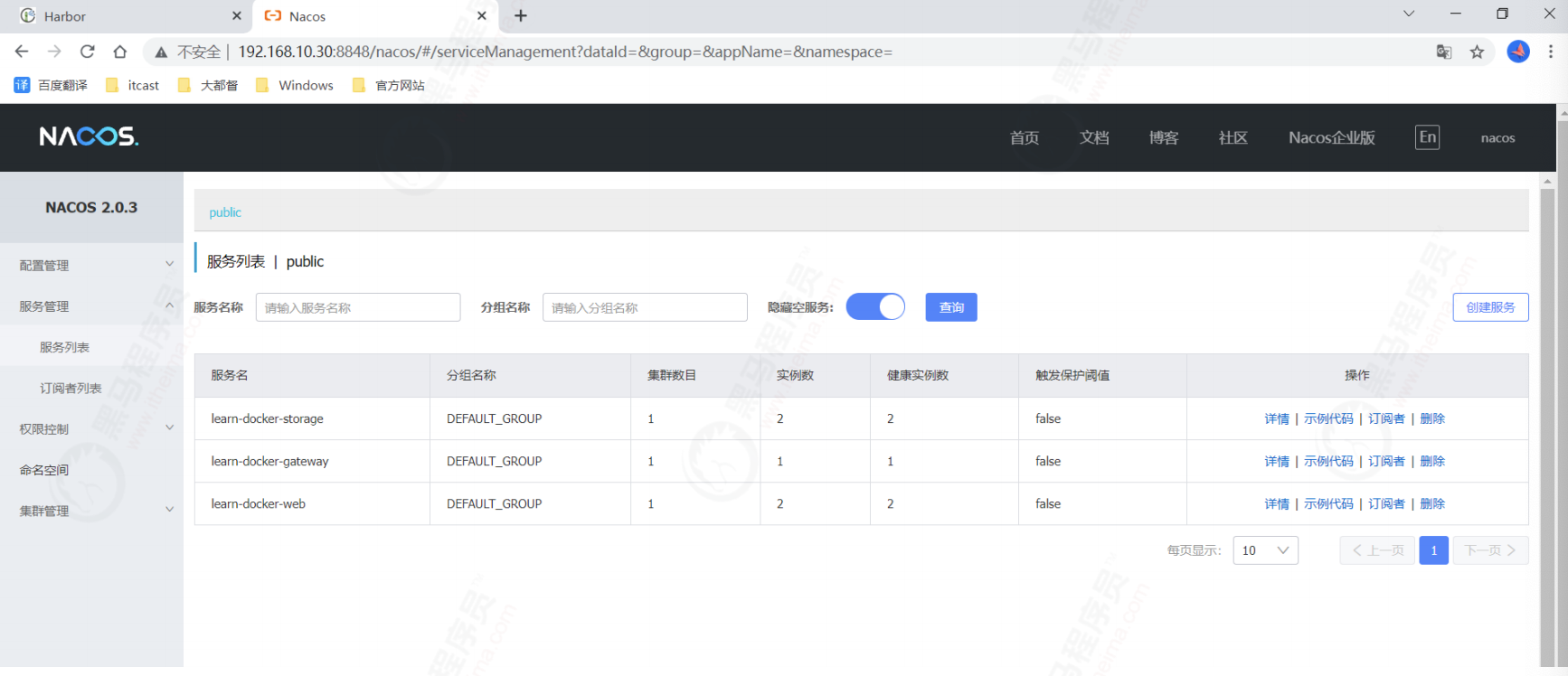Open Windows bookmark folder
The image size is (1568, 676).
[x=295, y=85]
